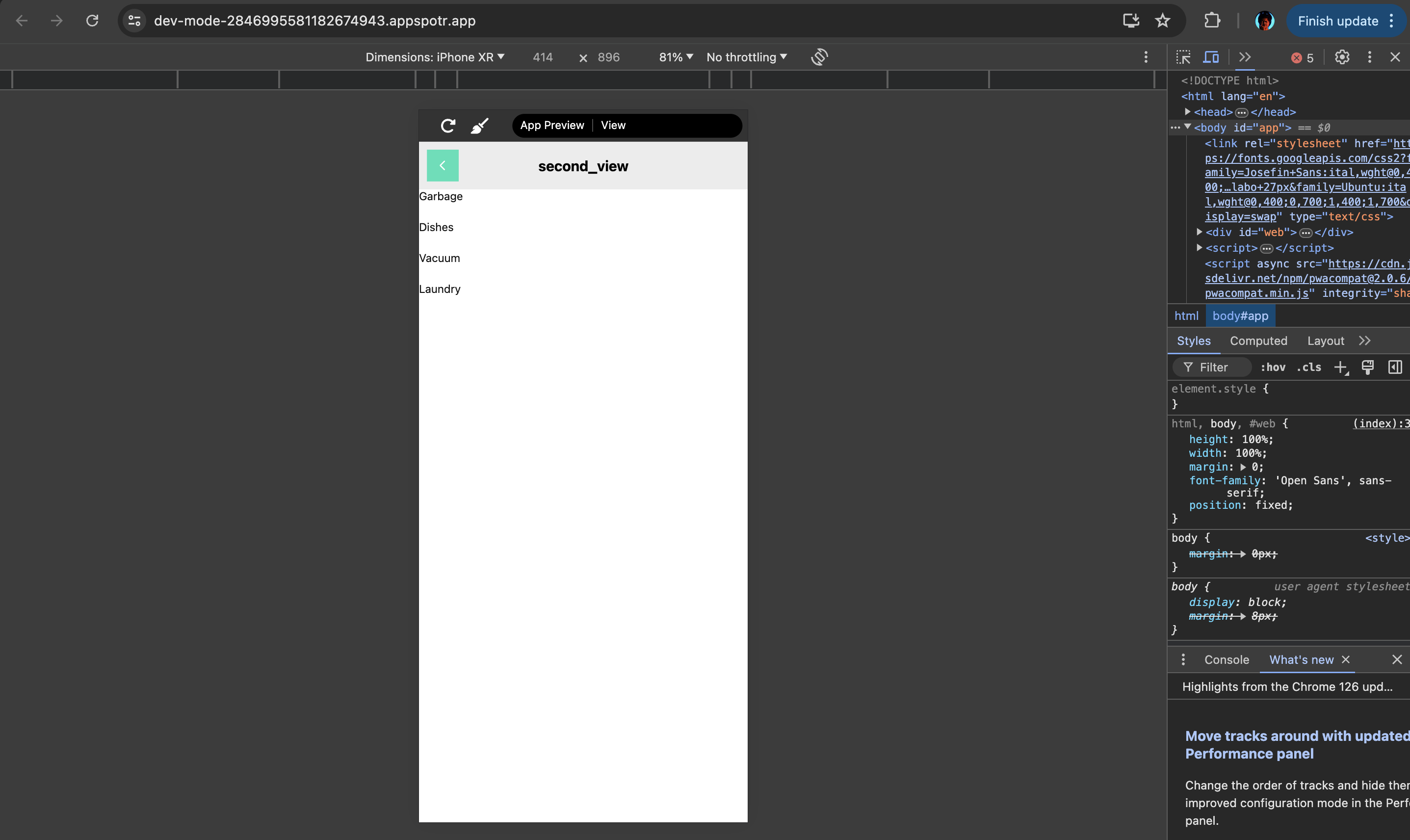Click the back arrow navigation icon
The image size is (1410, 840).
442,165
